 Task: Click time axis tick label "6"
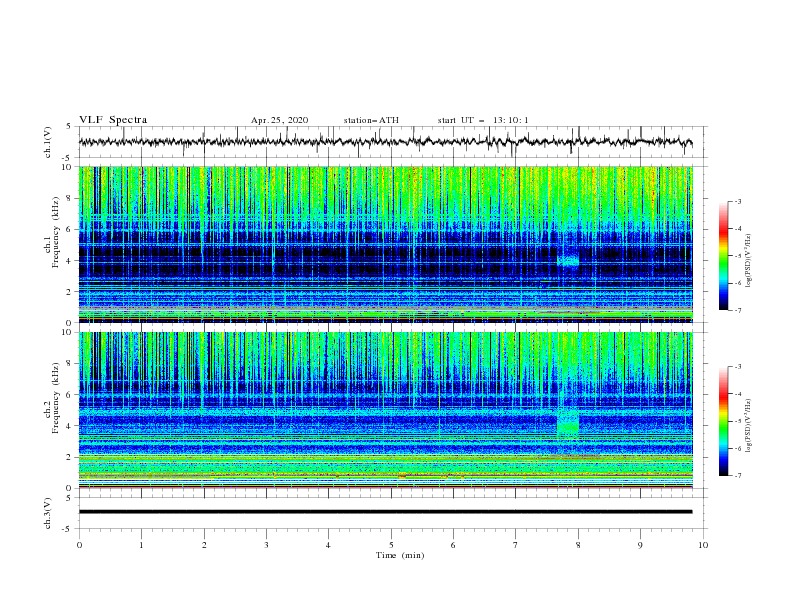(x=453, y=545)
